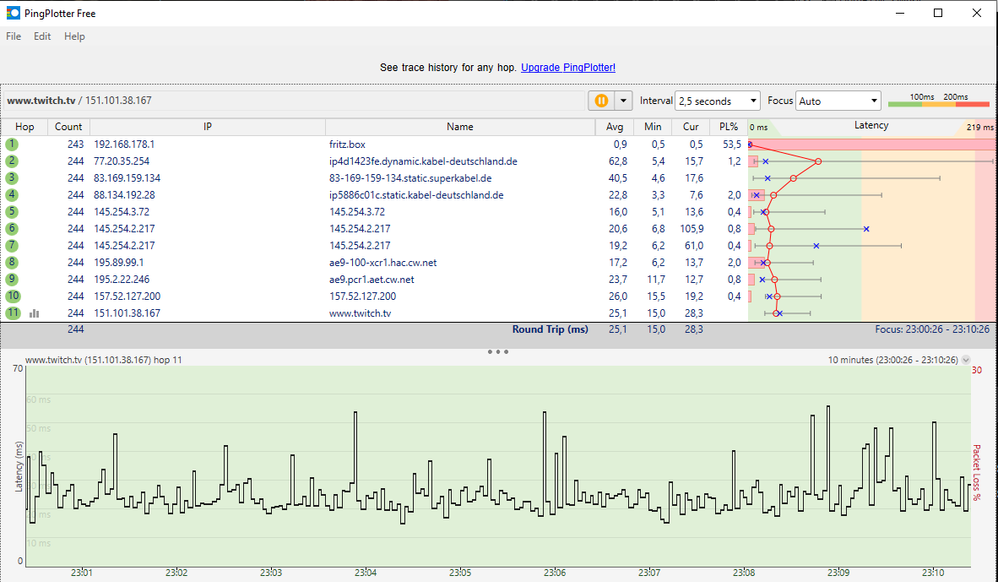Select www.twitch.tv in Name column
Viewport: 998px width, 582px height.
360,313
